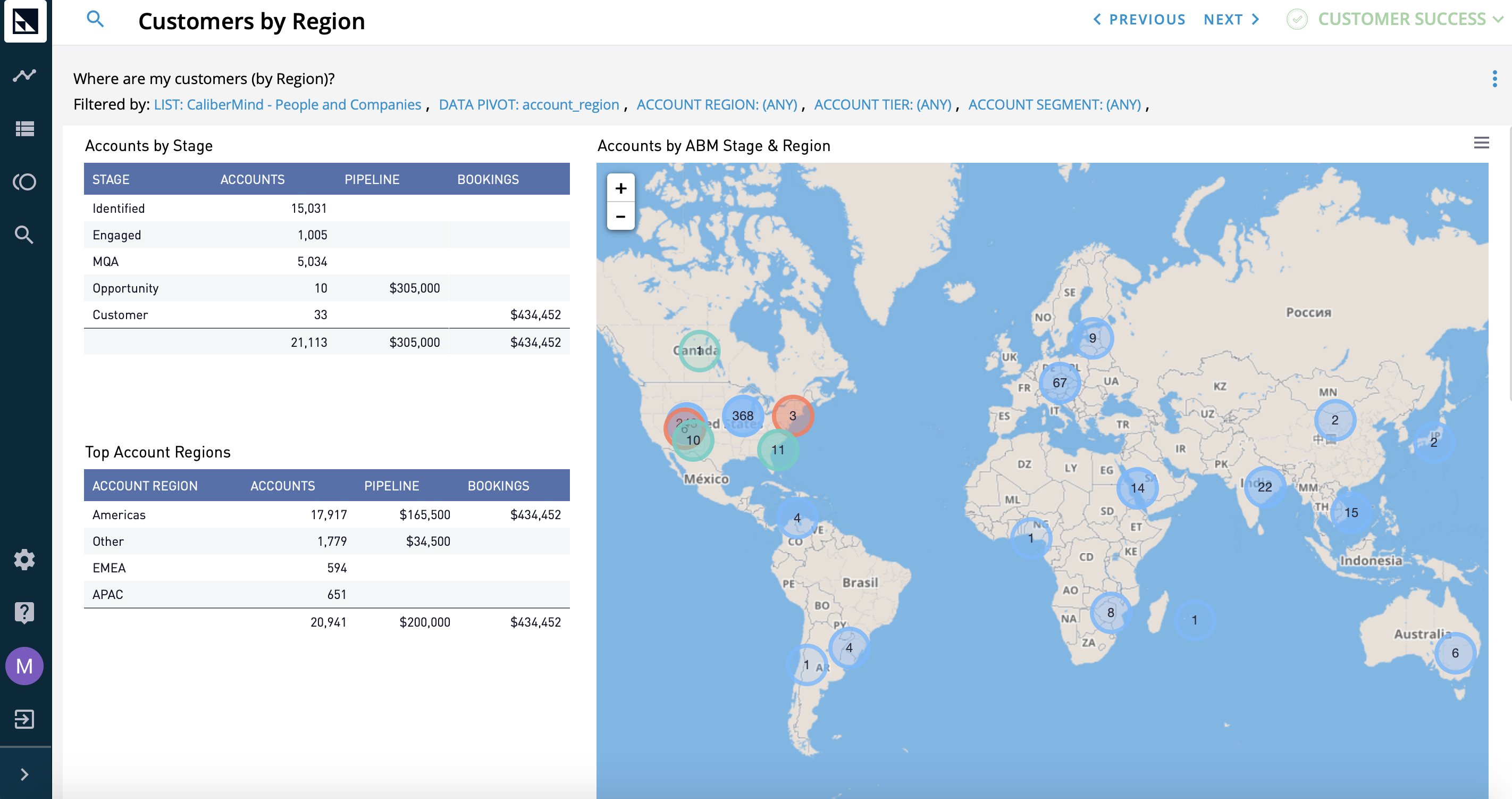The image size is (1512, 799).
Task: Click the search tool icon in top bar
Action: tap(95, 18)
